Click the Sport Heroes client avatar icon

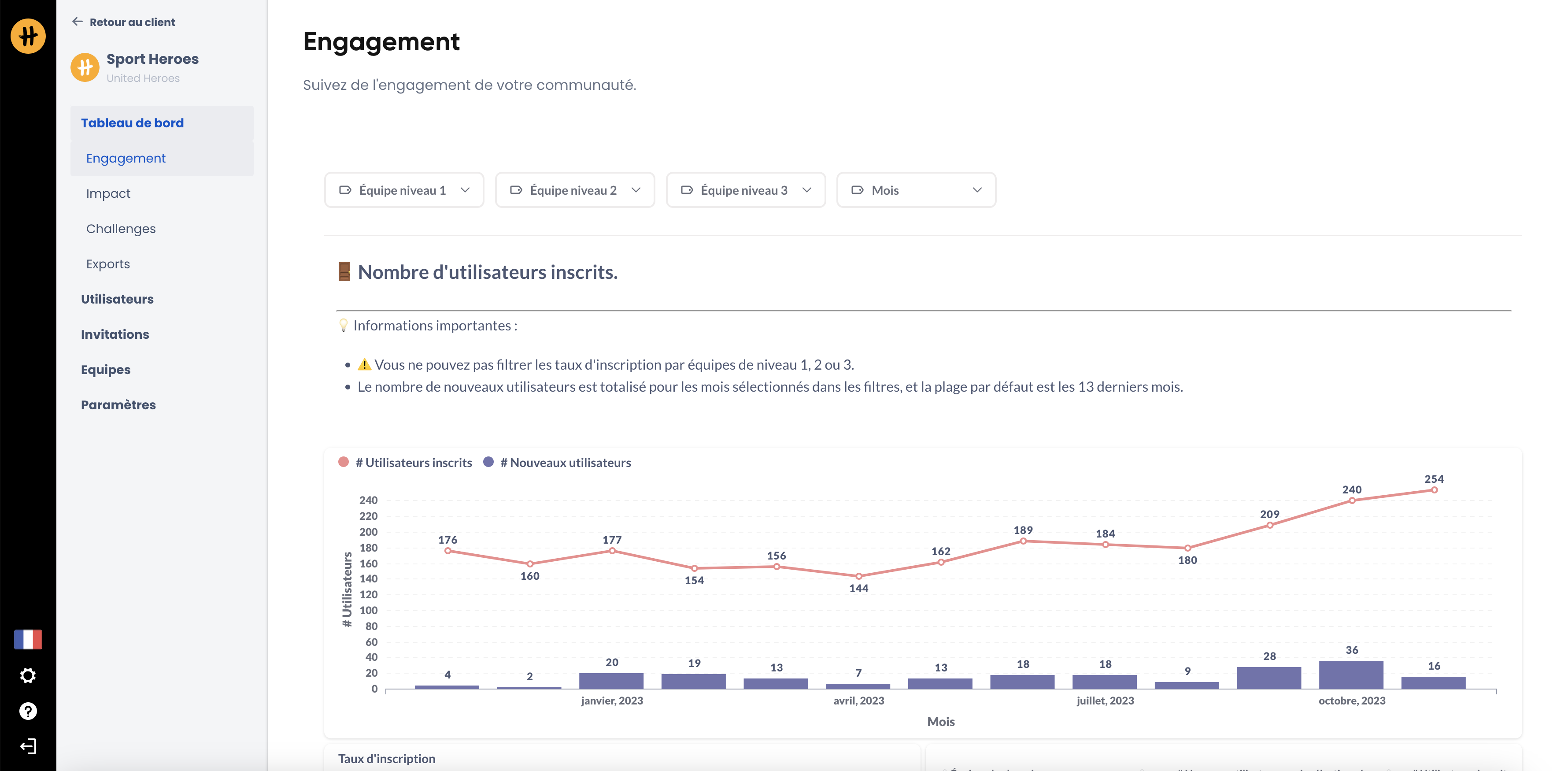click(85, 67)
